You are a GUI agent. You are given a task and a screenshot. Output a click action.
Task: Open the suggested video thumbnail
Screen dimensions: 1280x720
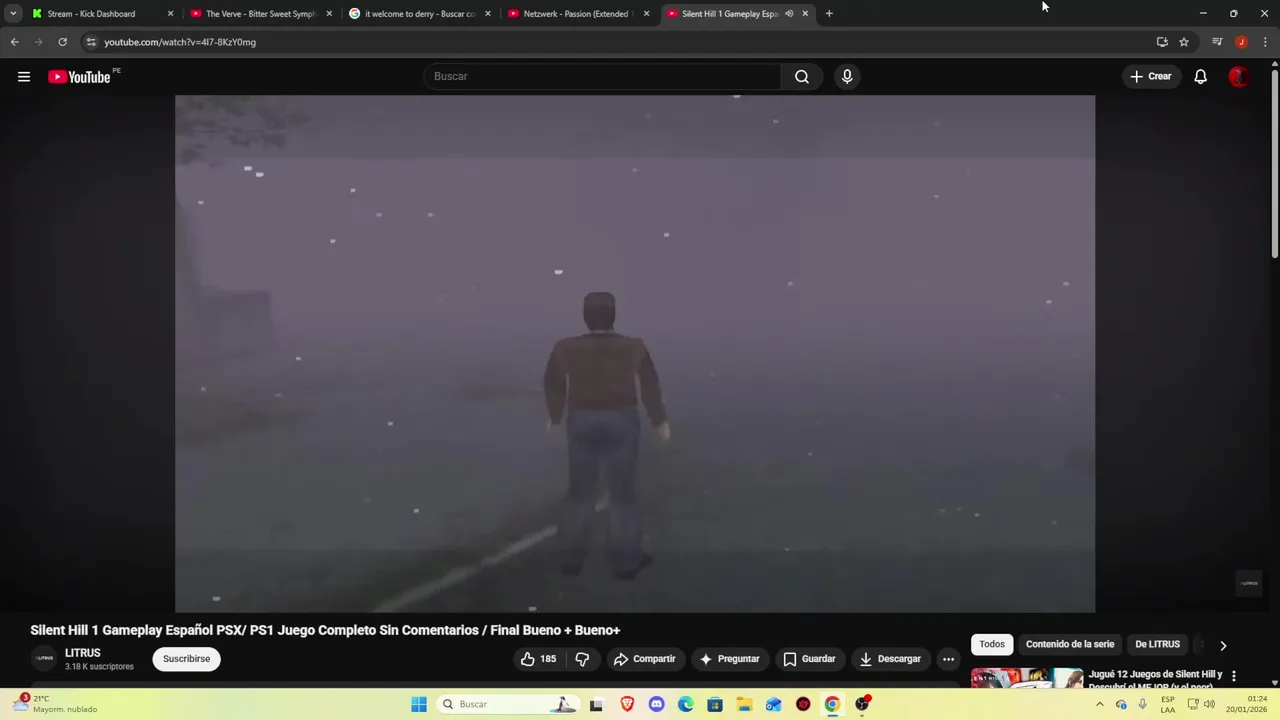(1027, 678)
